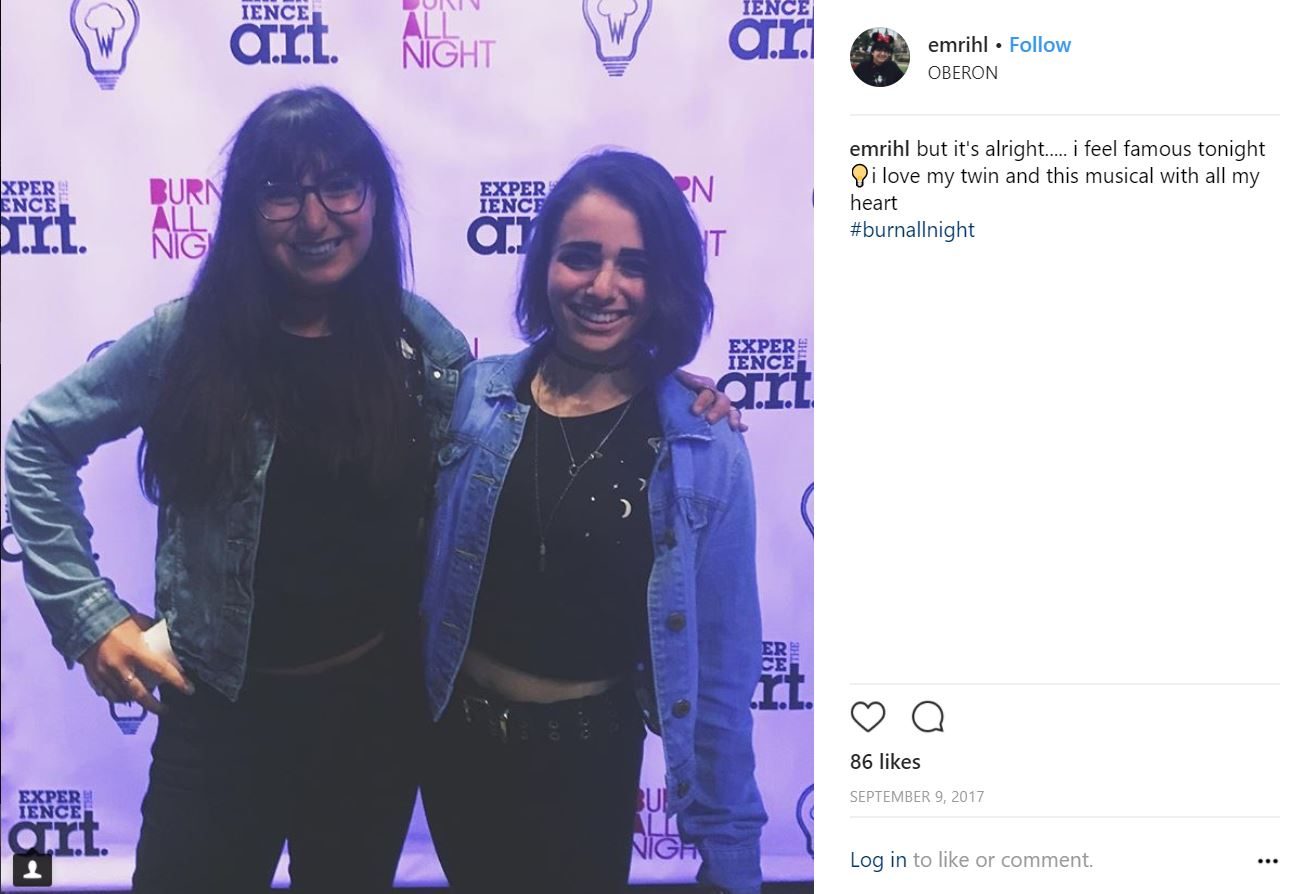Follow the emrihl account
The height and width of the screenshot is (894, 1314).
pyautogui.click(x=1039, y=45)
